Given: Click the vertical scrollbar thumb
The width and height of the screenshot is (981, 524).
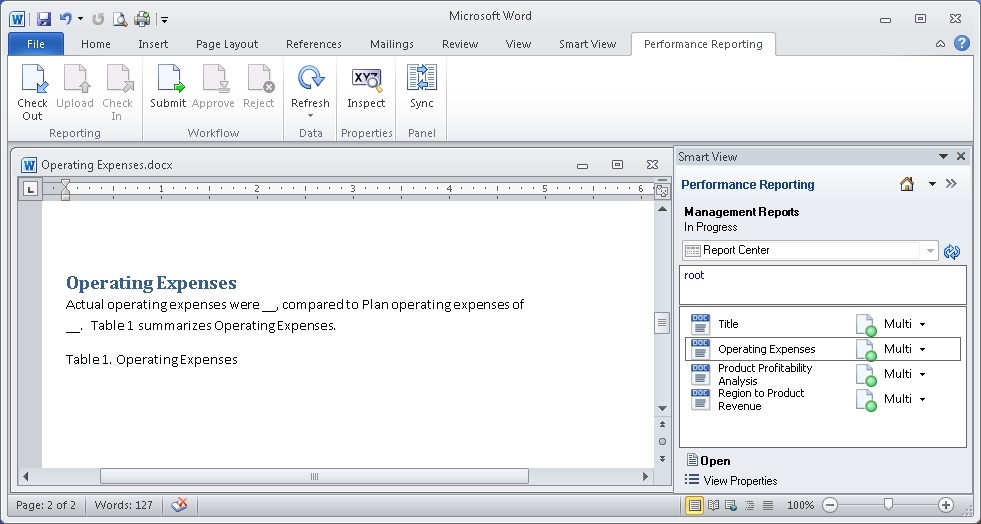Looking at the screenshot, I should click(x=662, y=323).
